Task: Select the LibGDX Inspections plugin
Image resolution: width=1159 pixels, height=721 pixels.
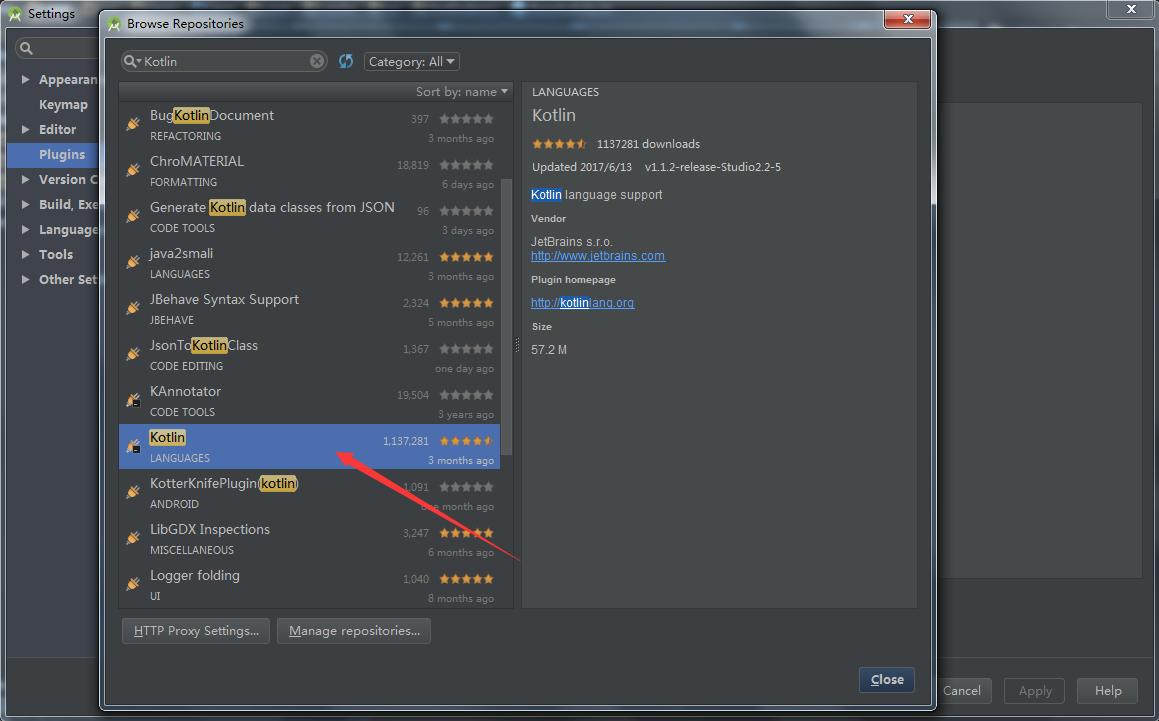Action: [310, 538]
